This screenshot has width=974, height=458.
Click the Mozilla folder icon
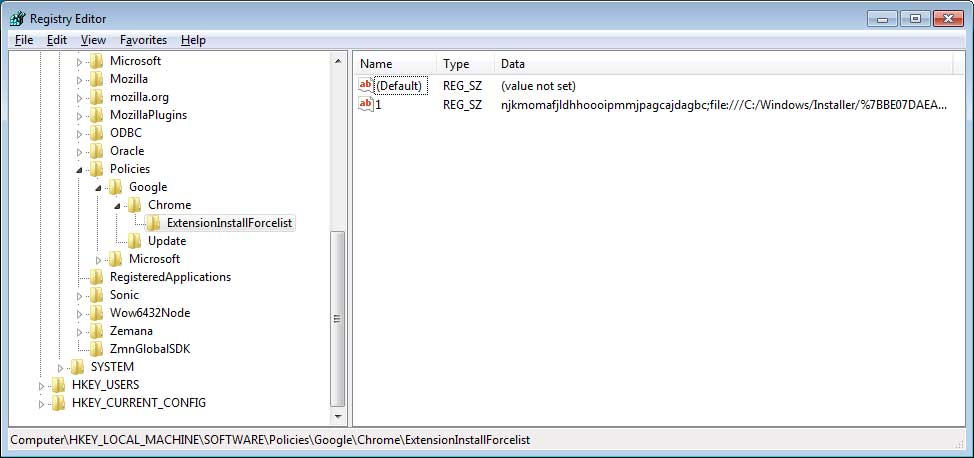96,79
